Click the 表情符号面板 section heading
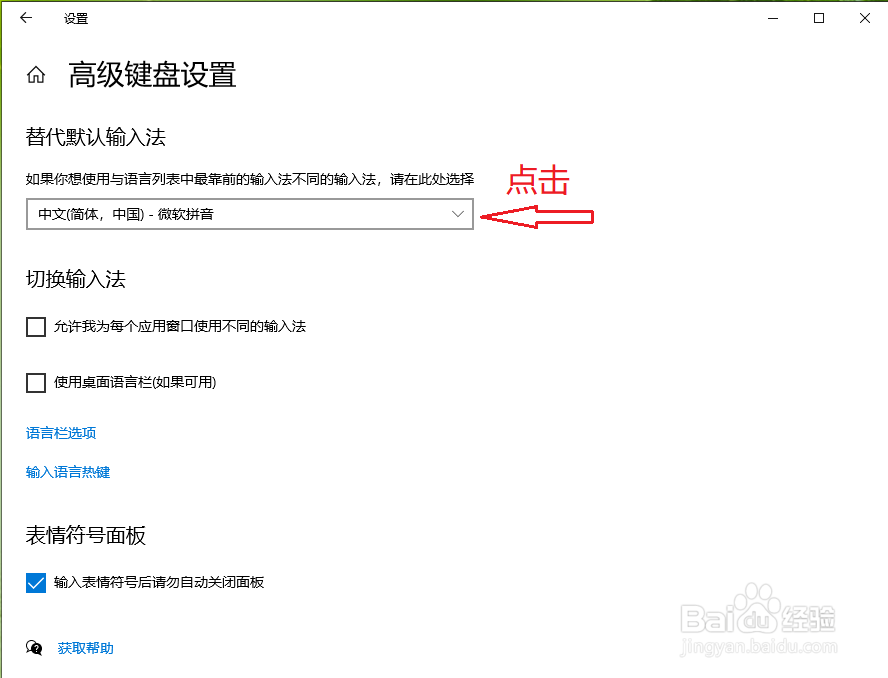The height and width of the screenshot is (678, 888). tap(86, 535)
